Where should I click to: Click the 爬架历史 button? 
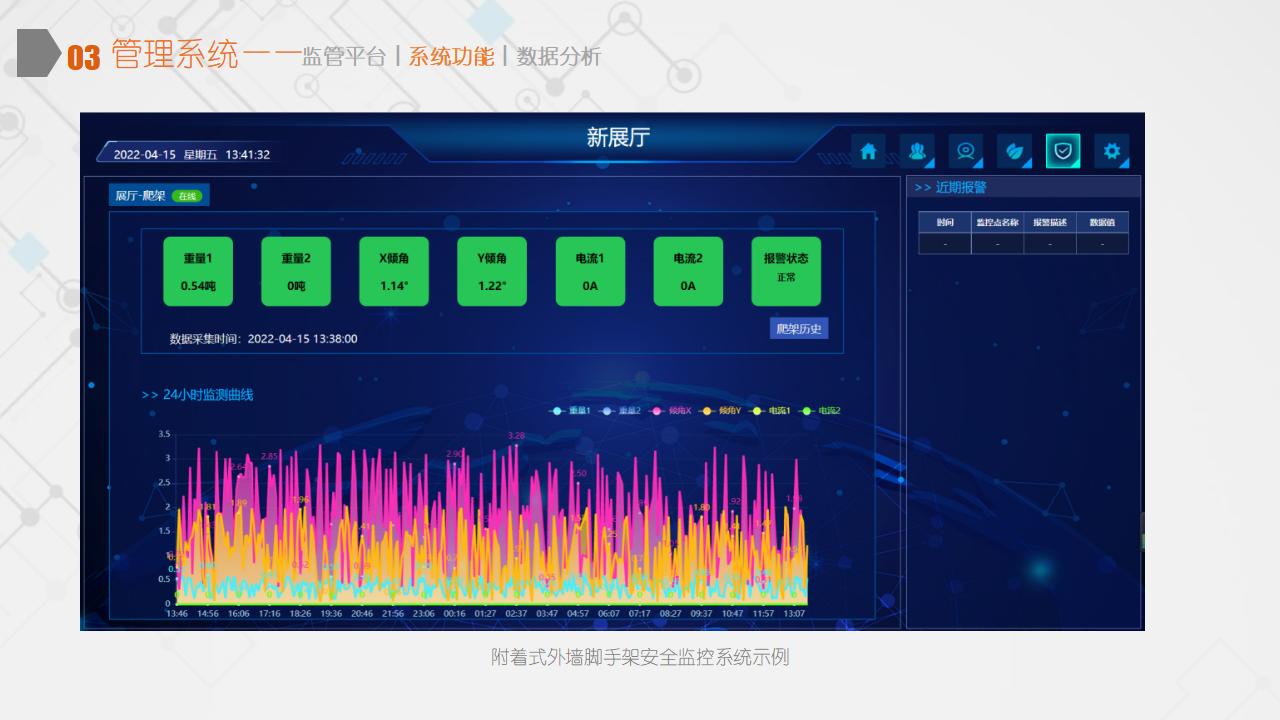point(799,329)
